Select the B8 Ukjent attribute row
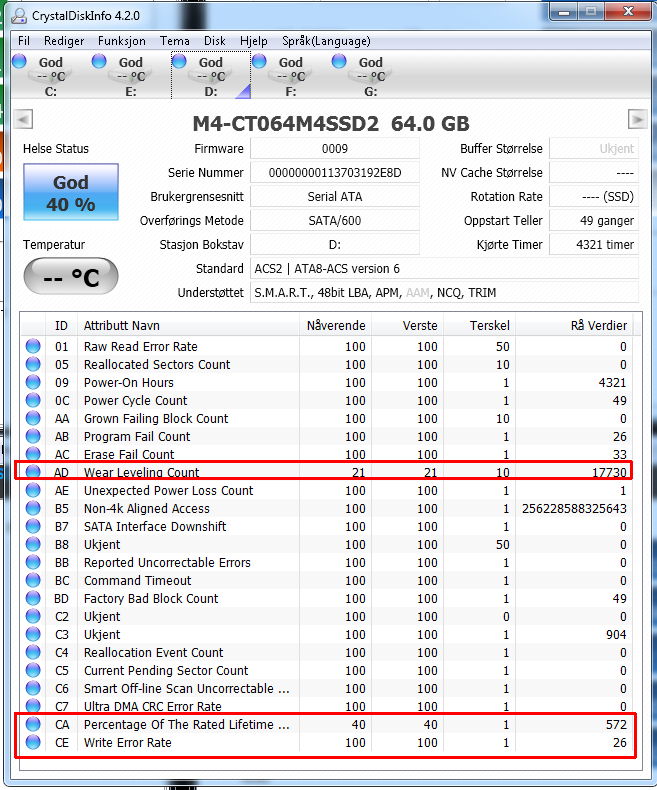Image resolution: width=657 pixels, height=790 pixels. click(326, 545)
